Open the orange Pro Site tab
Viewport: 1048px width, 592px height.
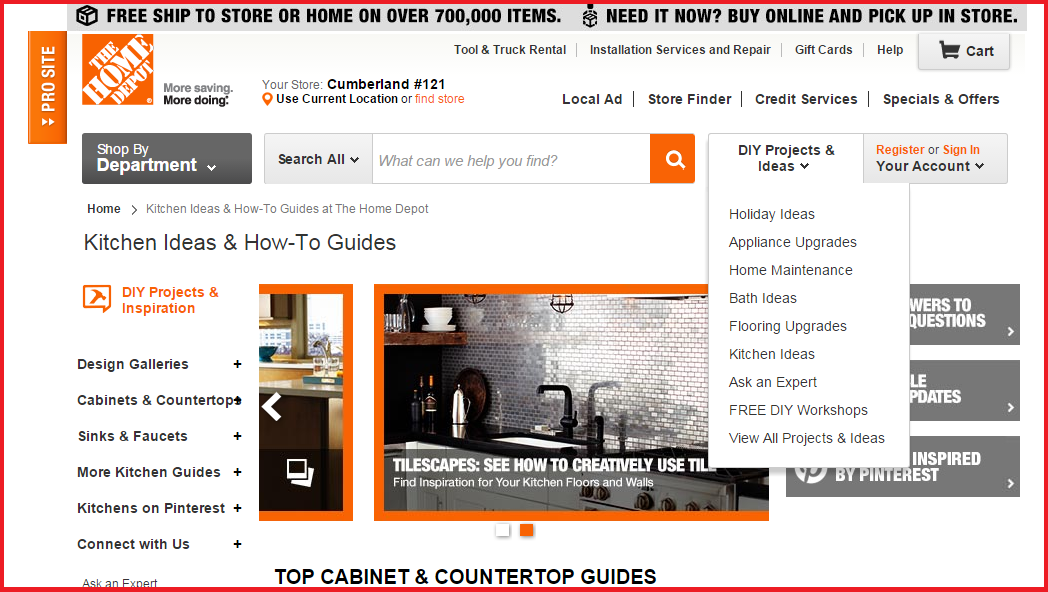click(x=47, y=87)
